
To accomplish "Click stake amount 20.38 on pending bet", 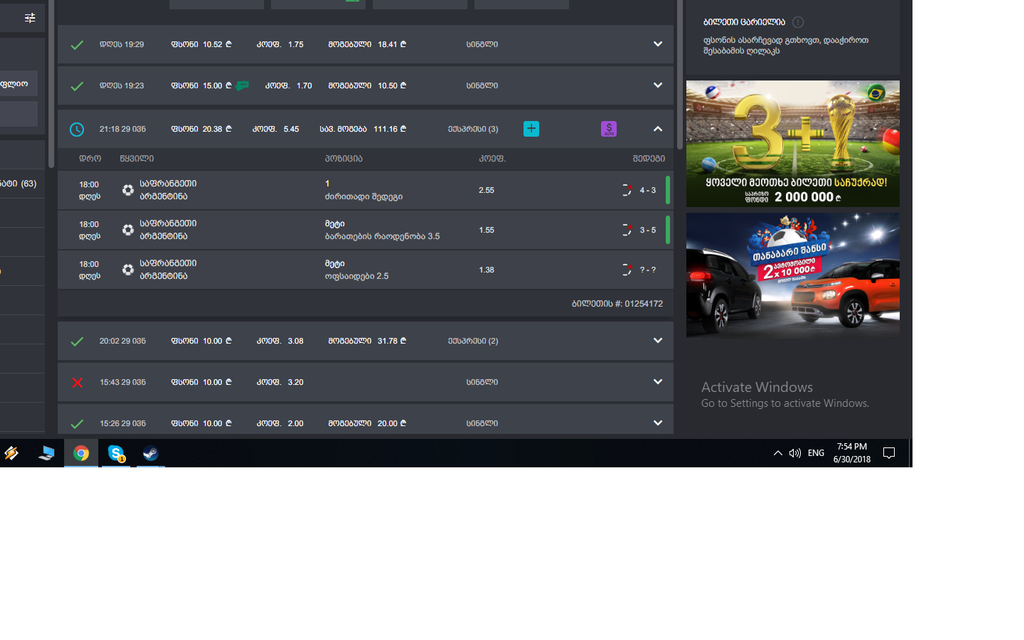I will click(217, 129).
